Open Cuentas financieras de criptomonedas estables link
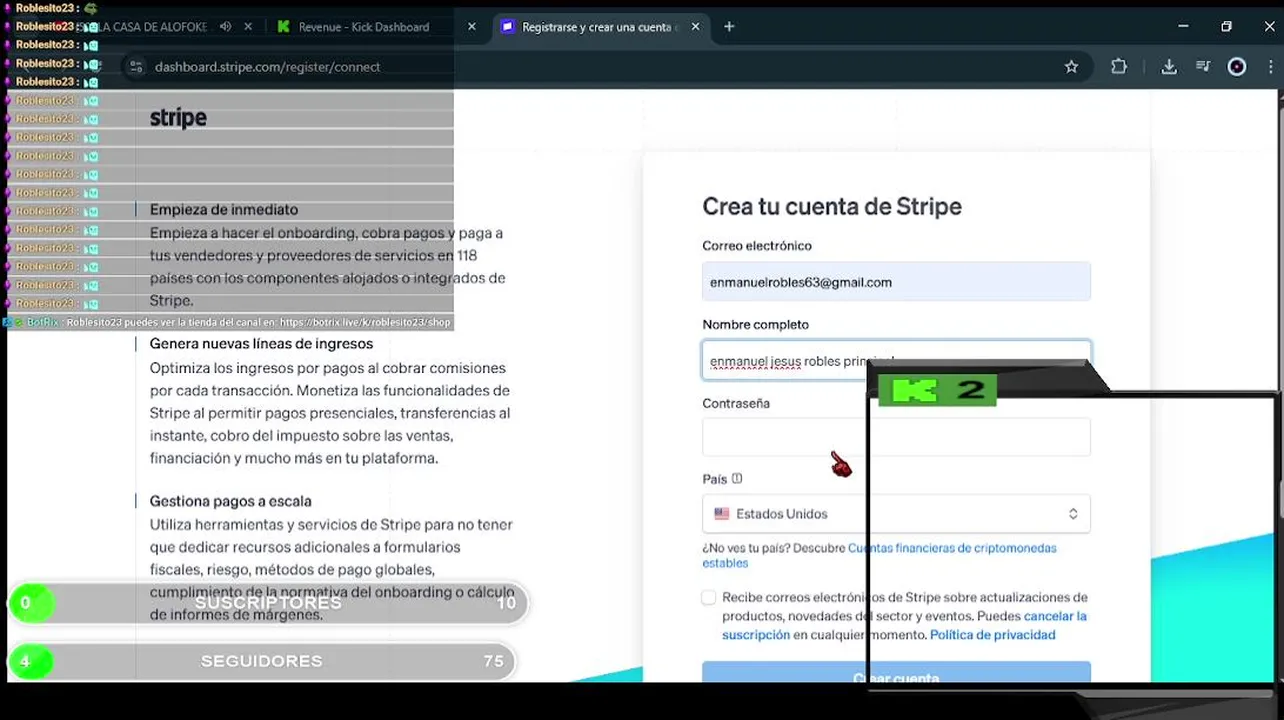Screen dimensions: 1284x720 click(x=879, y=555)
